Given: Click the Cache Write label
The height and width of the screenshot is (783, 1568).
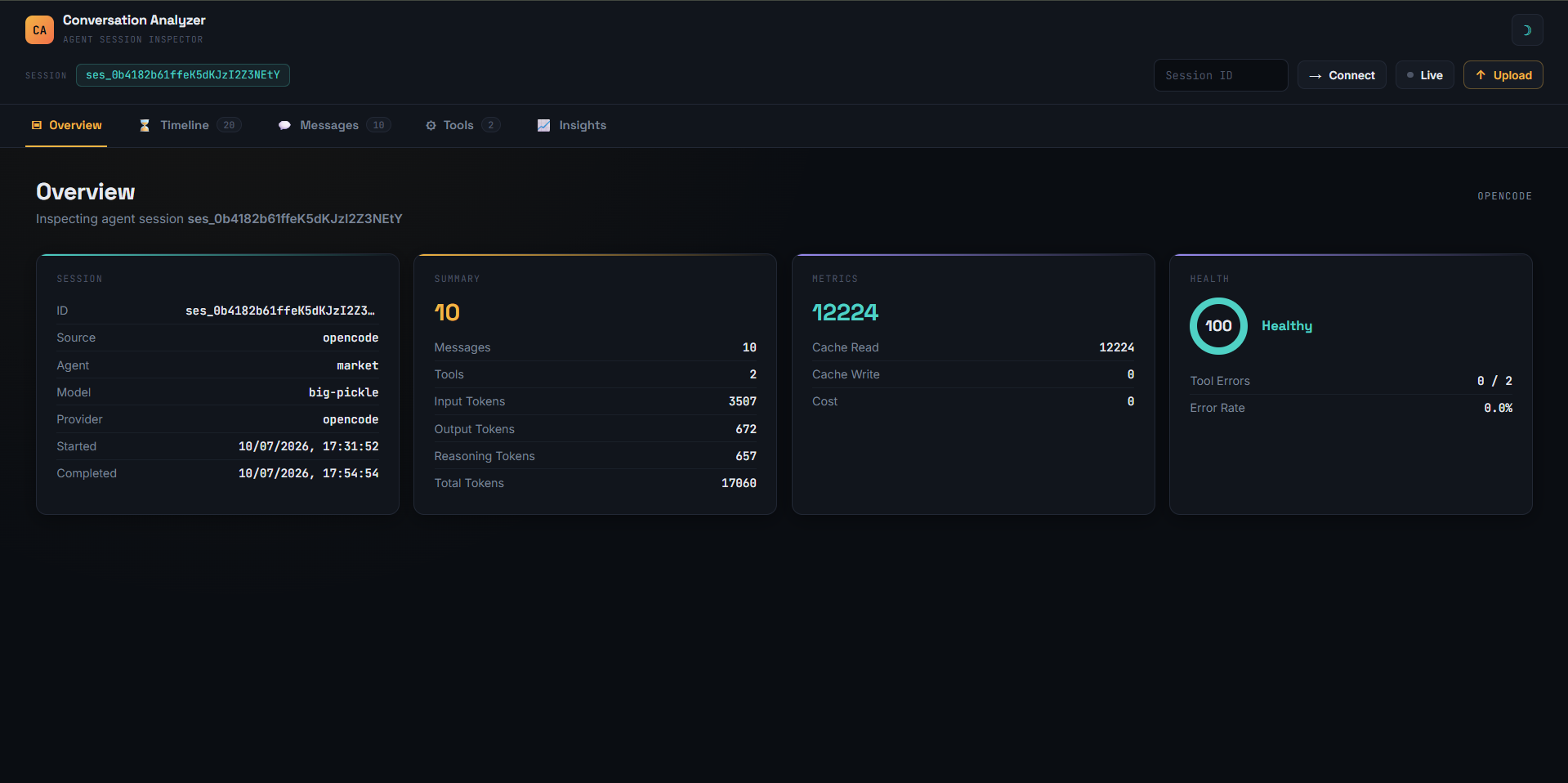Looking at the screenshot, I should click(x=846, y=374).
